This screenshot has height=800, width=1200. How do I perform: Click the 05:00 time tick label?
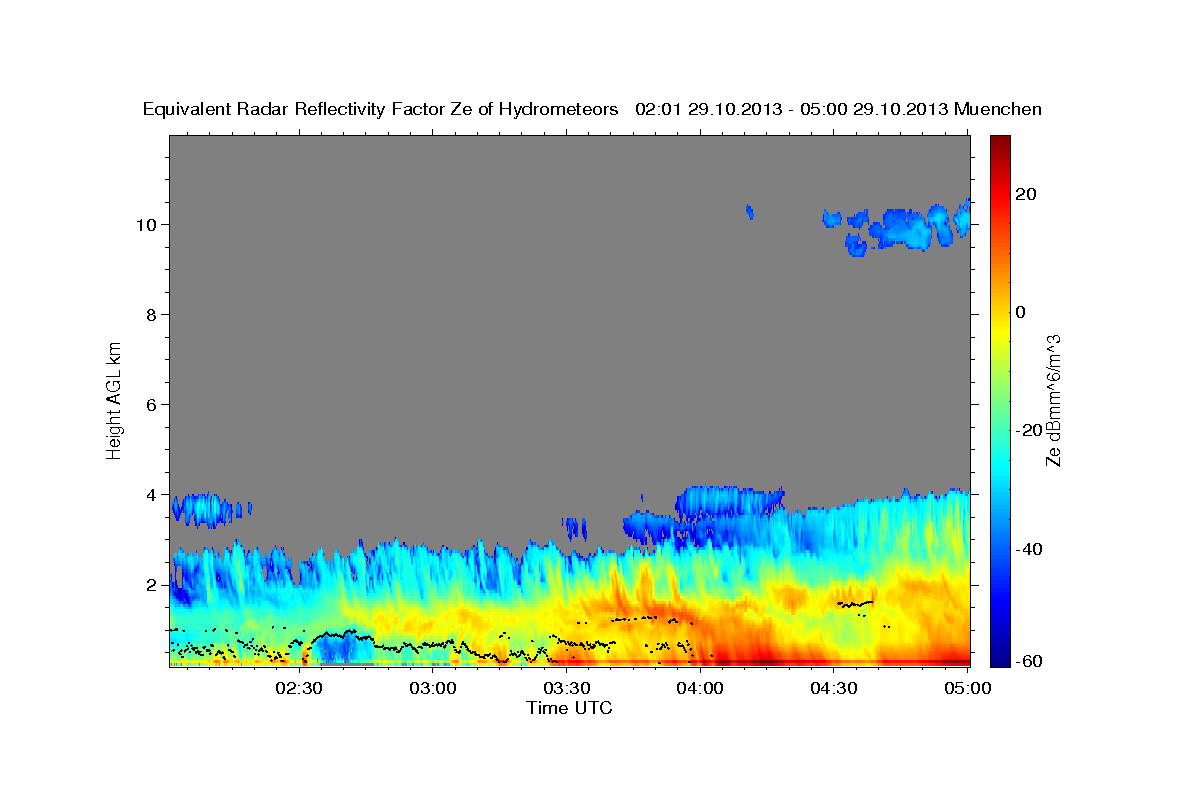coord(968,688)
